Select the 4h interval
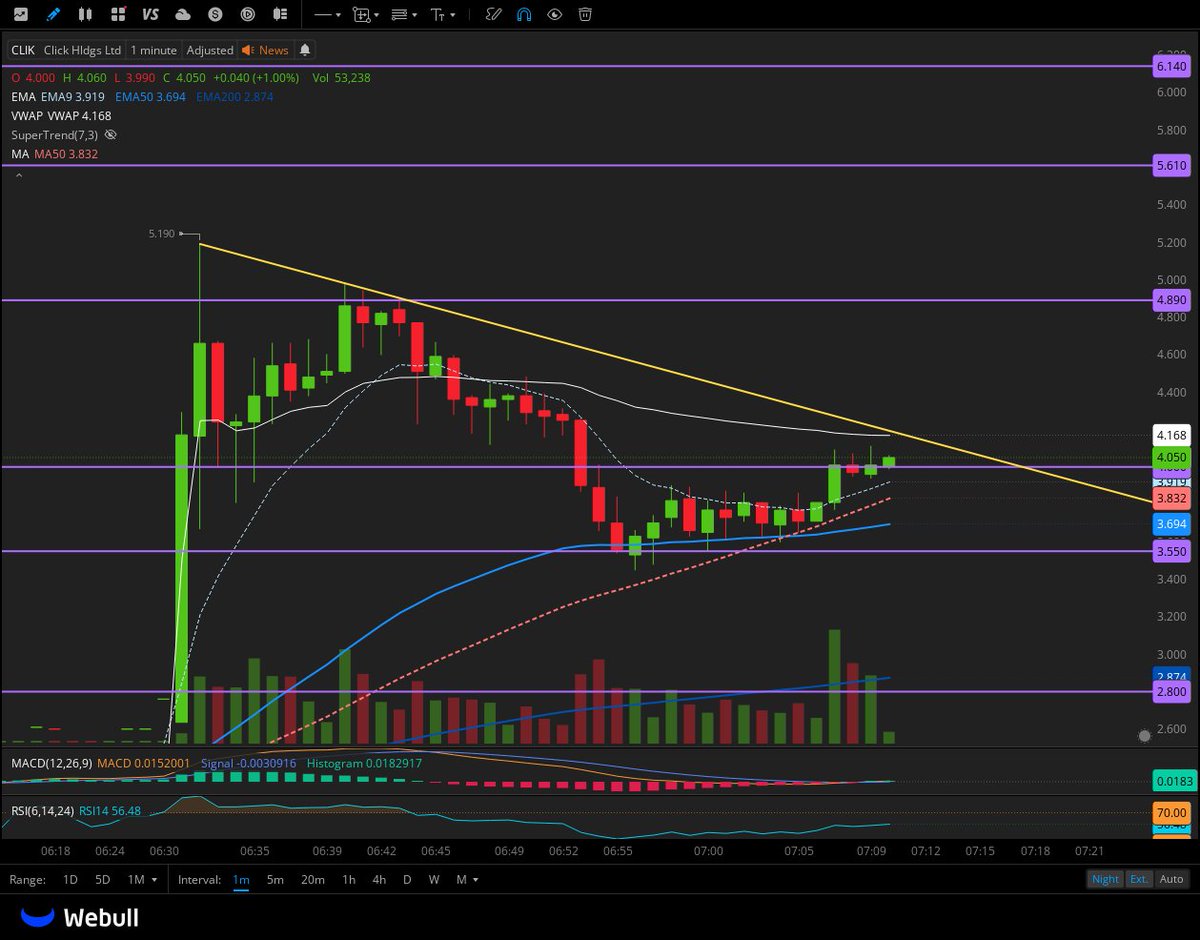 coord(379,880)
